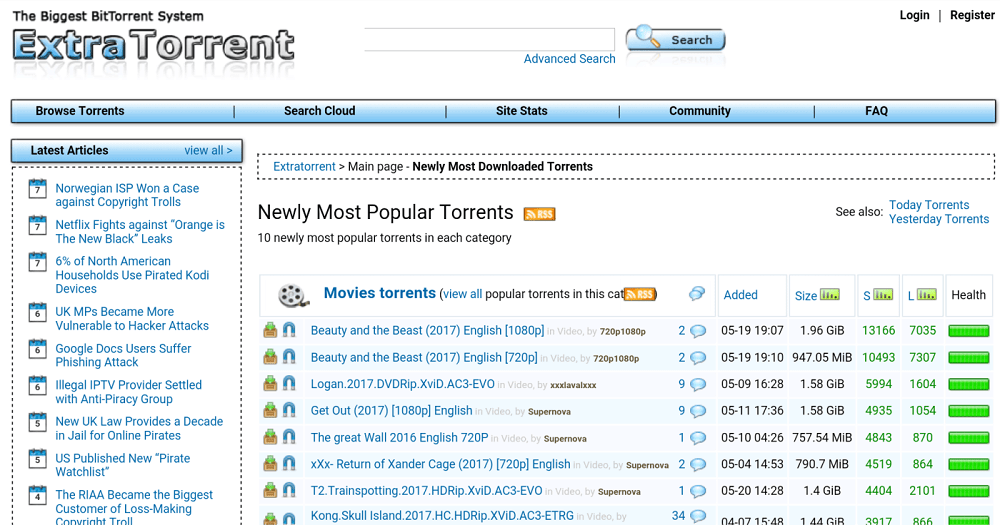Click magnet icon for Beauty and the Beast [720p]
Screen dimensions: 1000x525
289,357
